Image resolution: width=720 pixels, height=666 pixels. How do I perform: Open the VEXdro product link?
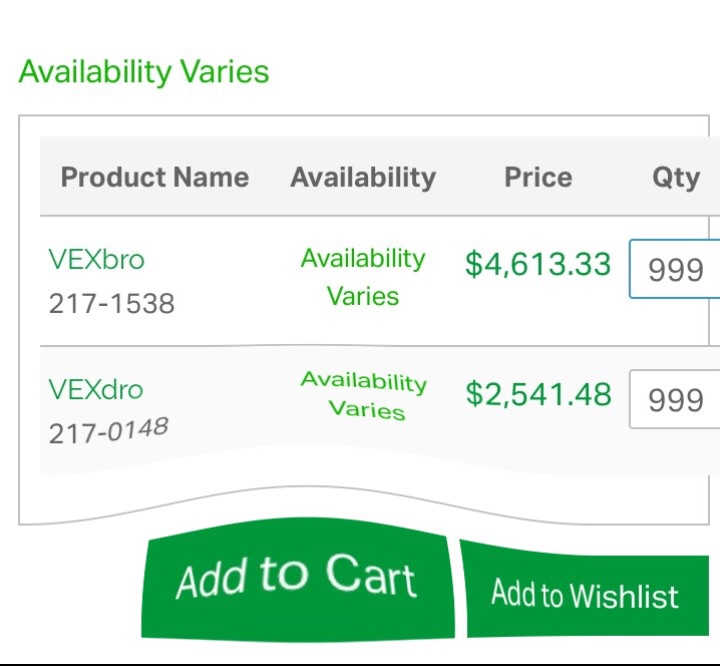[96, 389]
